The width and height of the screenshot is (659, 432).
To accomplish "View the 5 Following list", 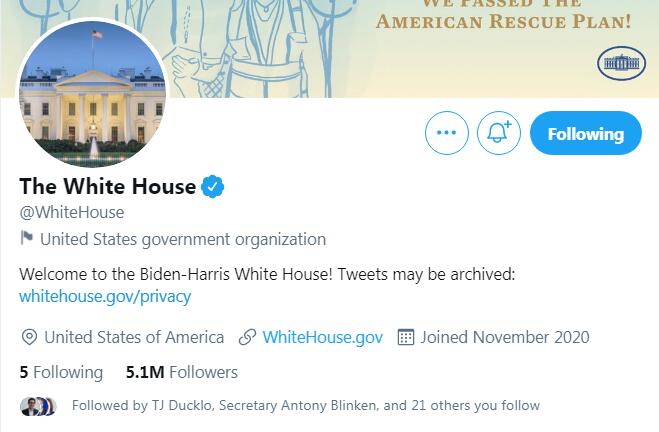I will tap(61, 372).
